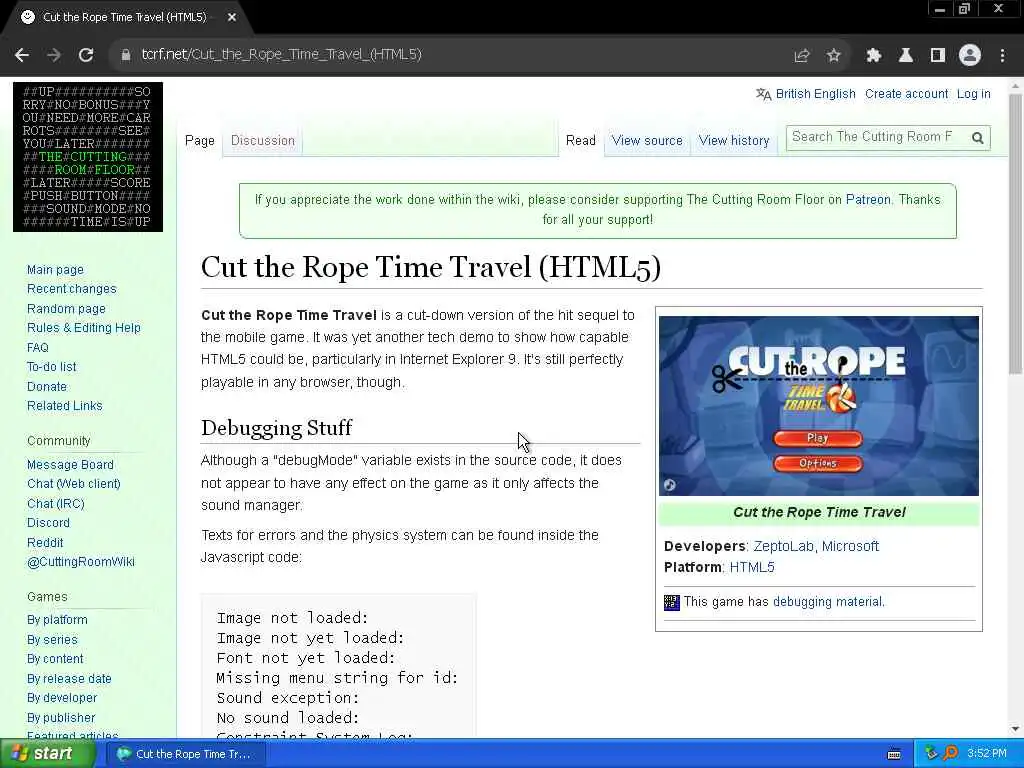1024x768 pixels.
Task: Open the debugging material link
Action: click(x=827, y=602)
